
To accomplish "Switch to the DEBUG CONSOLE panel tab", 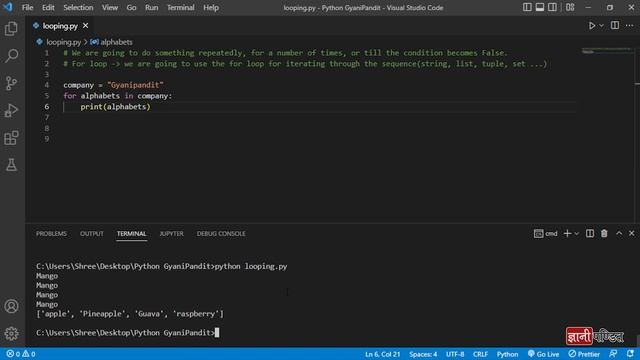I will (x=221, y=233).
